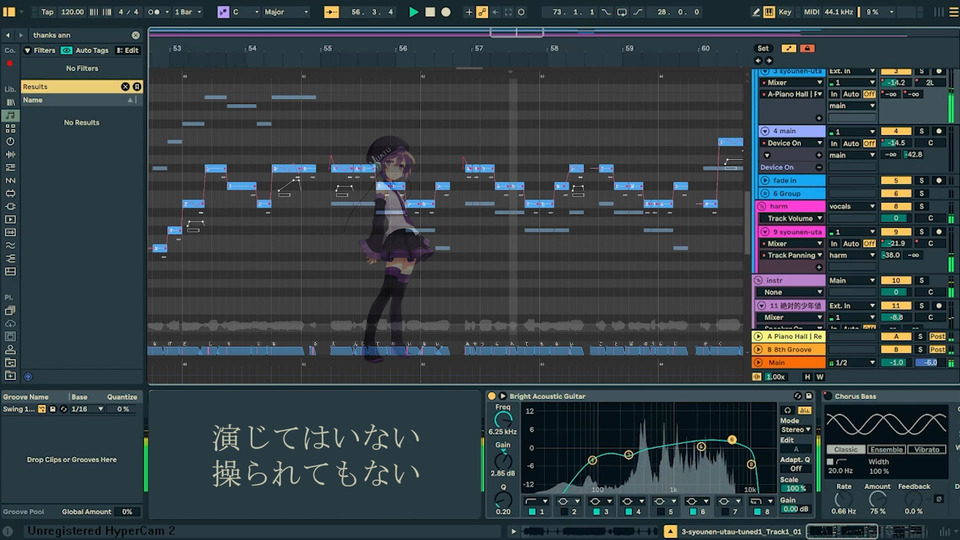Open the Stereo mode dropdown in EQ
Image resolution: width=960 pixels, height=540 pixels.
click(796, 430)
